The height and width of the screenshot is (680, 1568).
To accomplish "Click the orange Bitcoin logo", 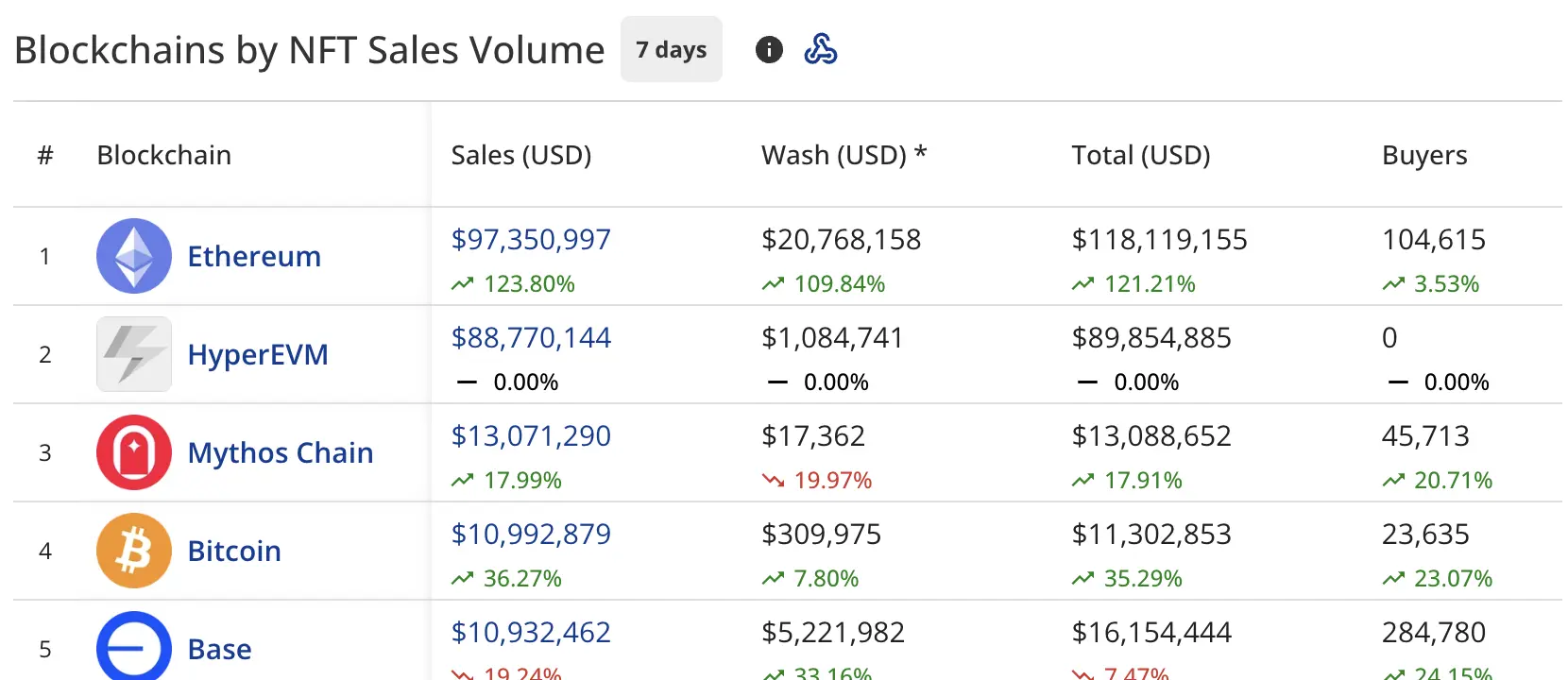I will [134, 551].
